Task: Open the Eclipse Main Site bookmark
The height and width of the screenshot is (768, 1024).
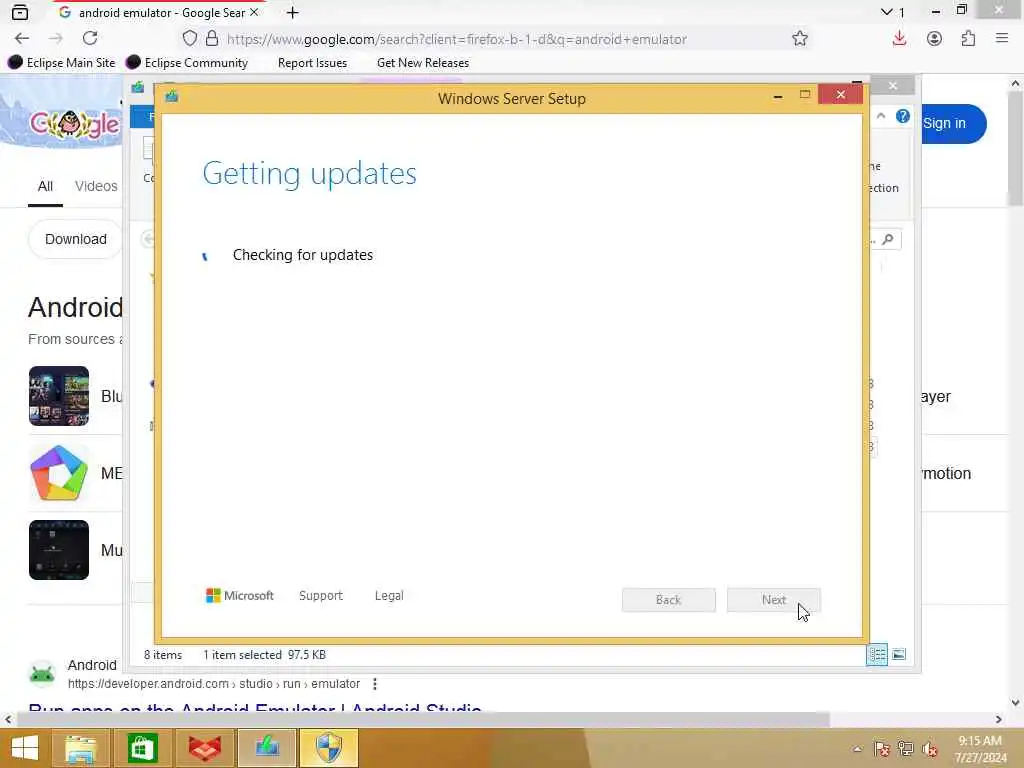Action: (61, 63)
